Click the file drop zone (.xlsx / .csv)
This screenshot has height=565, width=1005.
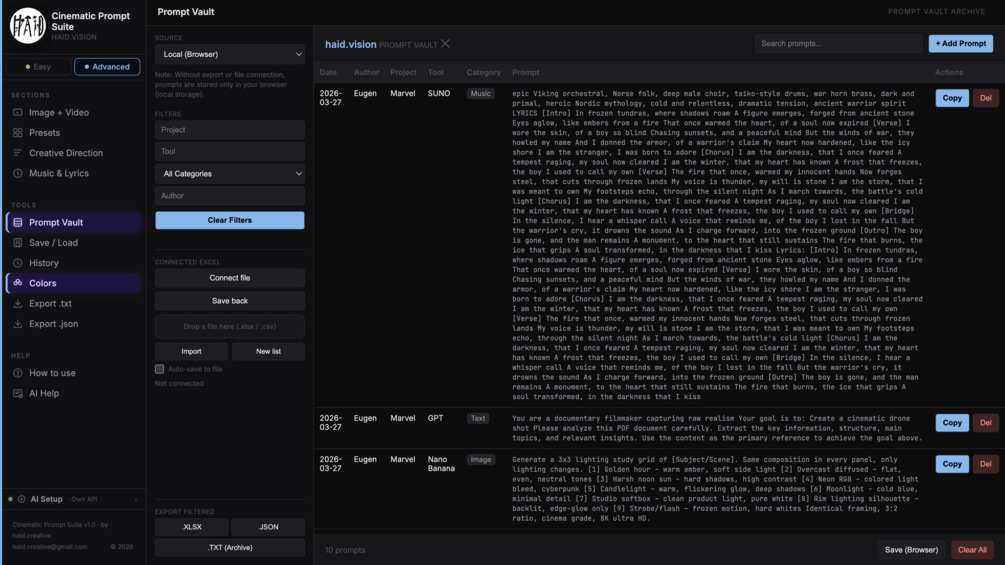229,327
